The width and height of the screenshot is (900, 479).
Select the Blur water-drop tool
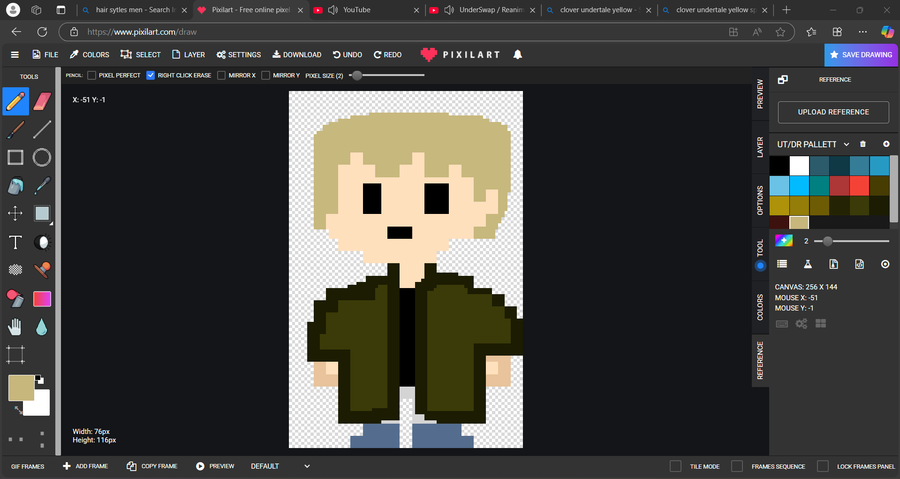click(42, 327)
